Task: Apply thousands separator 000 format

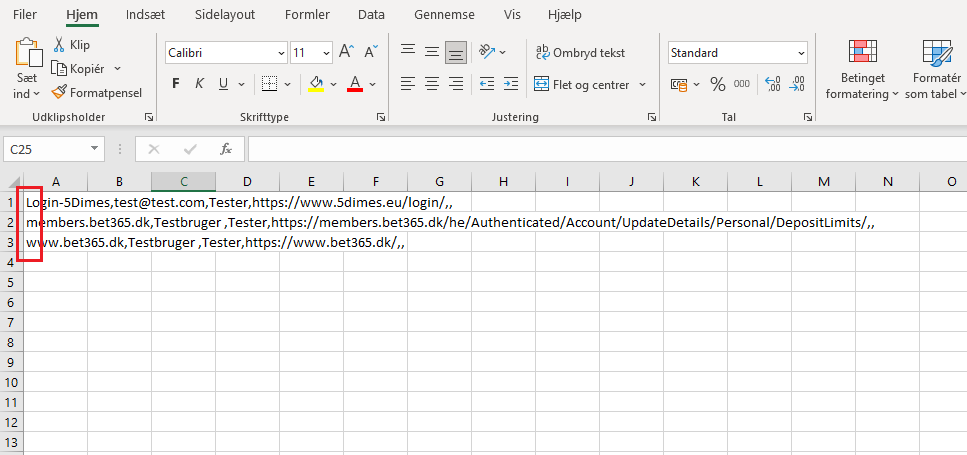Action: [x=741, y=84]
